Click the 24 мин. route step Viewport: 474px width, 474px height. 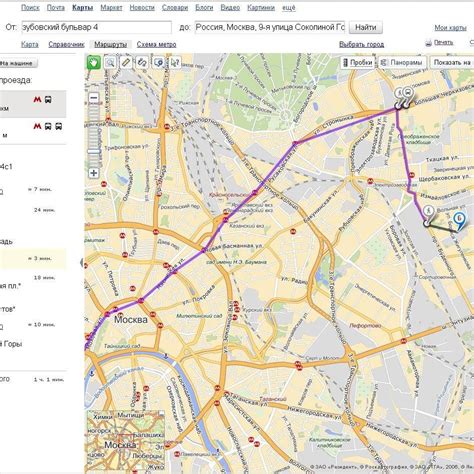tap(44, 210)
